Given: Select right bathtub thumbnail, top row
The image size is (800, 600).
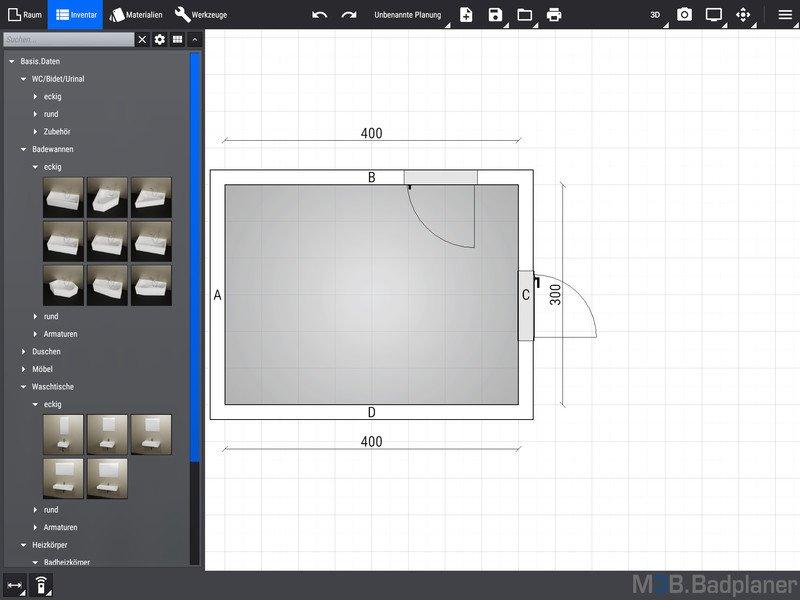Looking at the screenshot, I should [x=151, y=198].
